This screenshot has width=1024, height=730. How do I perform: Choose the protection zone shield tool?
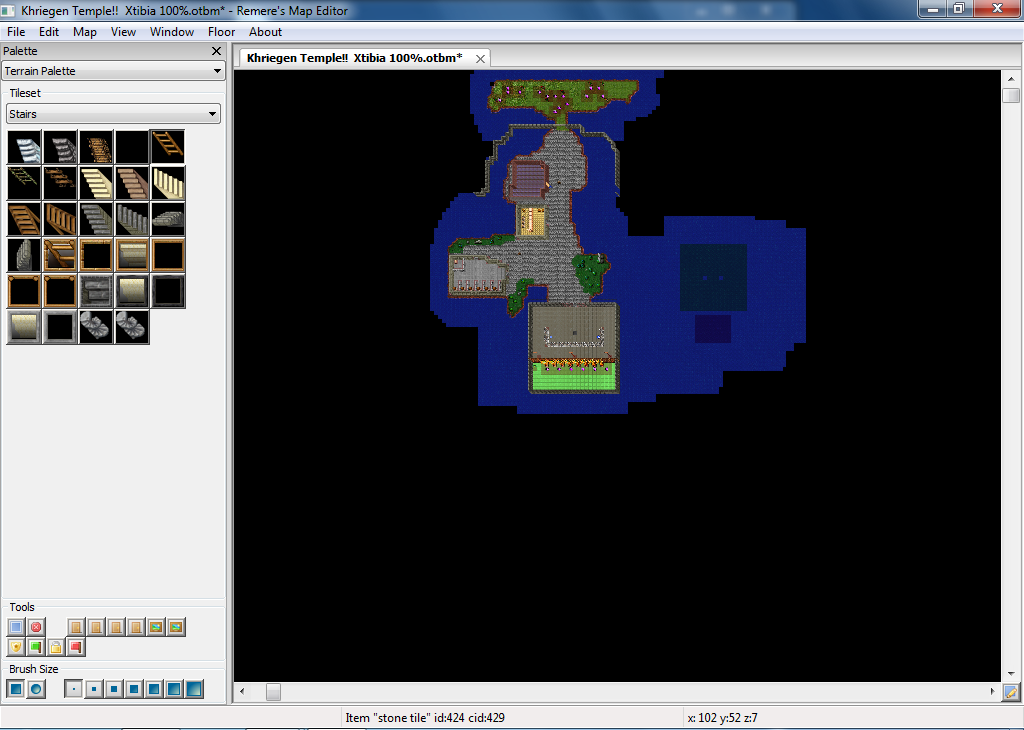pos(16,647)
